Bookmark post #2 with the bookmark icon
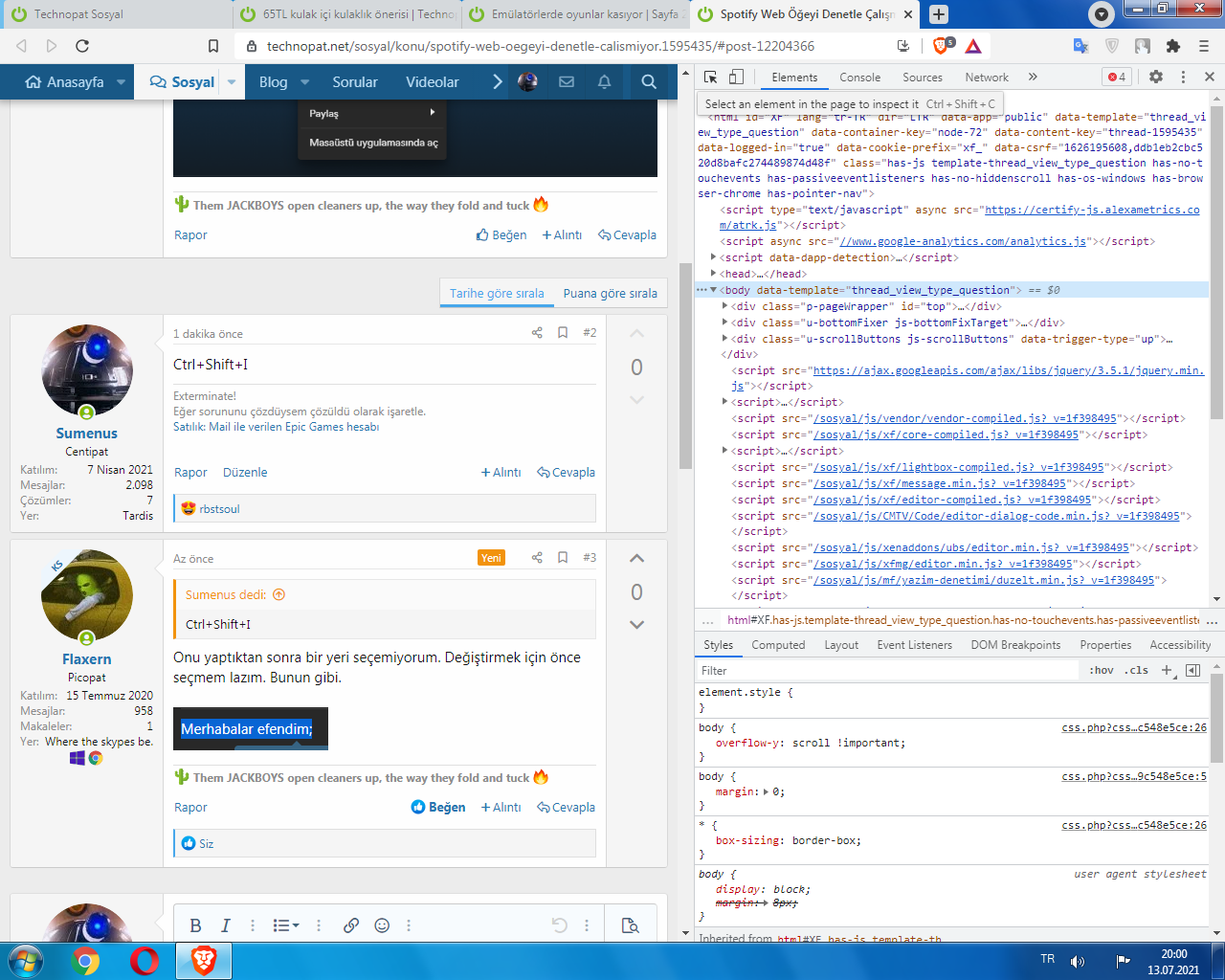 pos(563,333)
